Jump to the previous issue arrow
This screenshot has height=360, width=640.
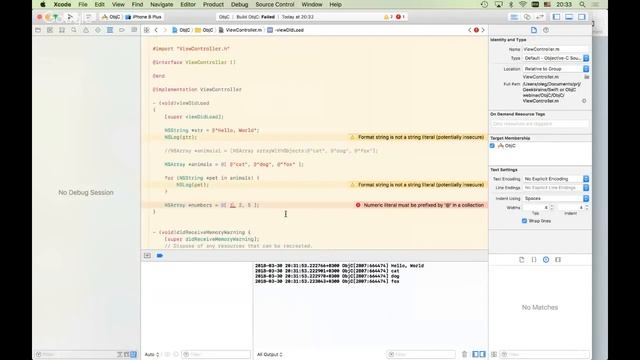pyautogui.click(x=469, y=30)
